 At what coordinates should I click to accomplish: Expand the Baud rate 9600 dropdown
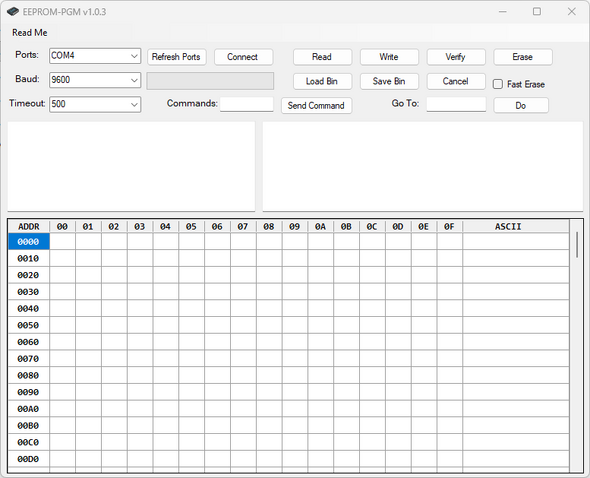click(x=95, y=80)
